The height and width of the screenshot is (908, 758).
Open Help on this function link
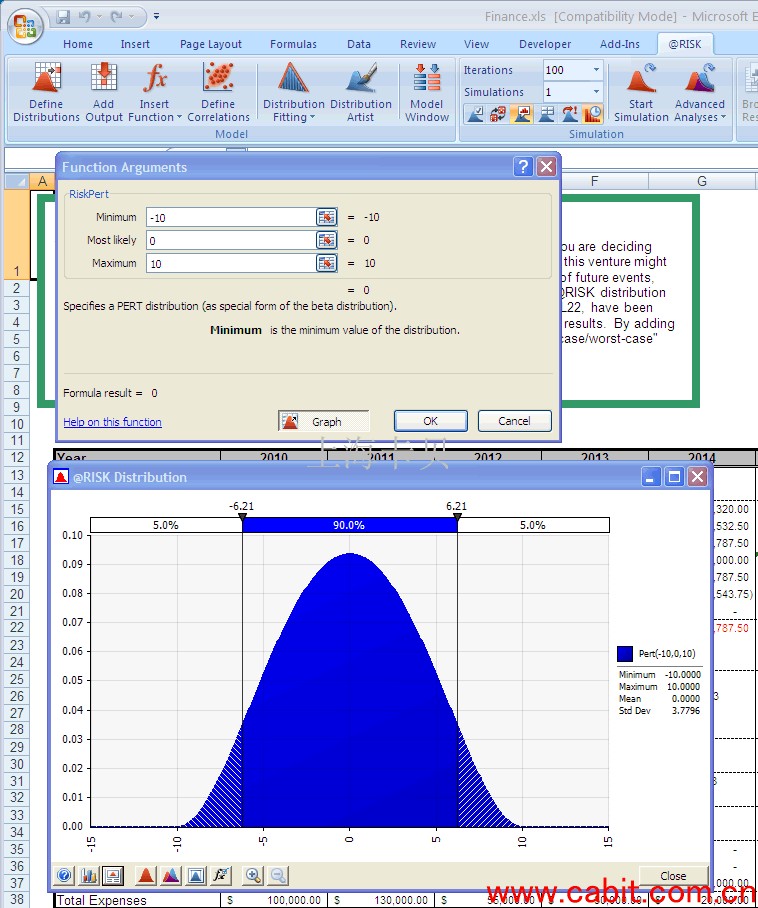112,422
